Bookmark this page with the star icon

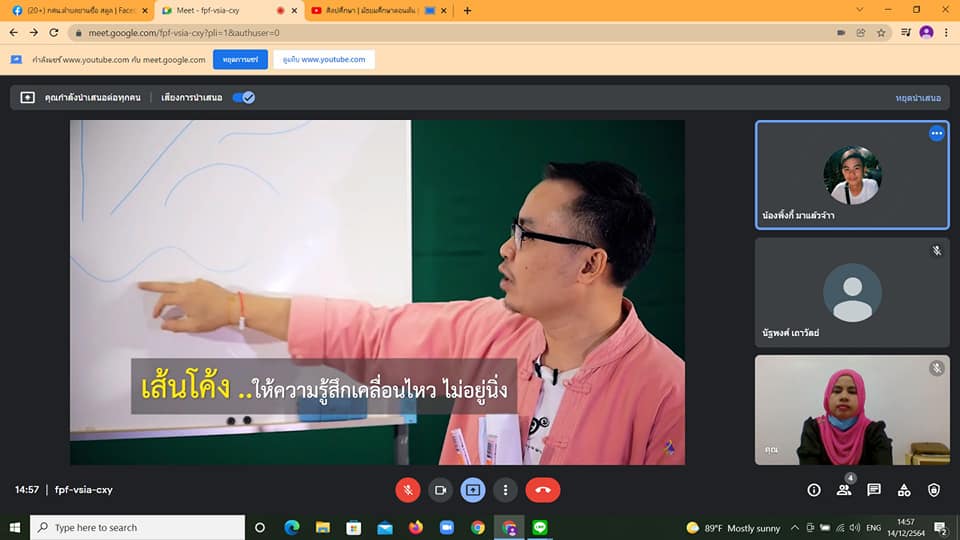(x=881, y=32)
